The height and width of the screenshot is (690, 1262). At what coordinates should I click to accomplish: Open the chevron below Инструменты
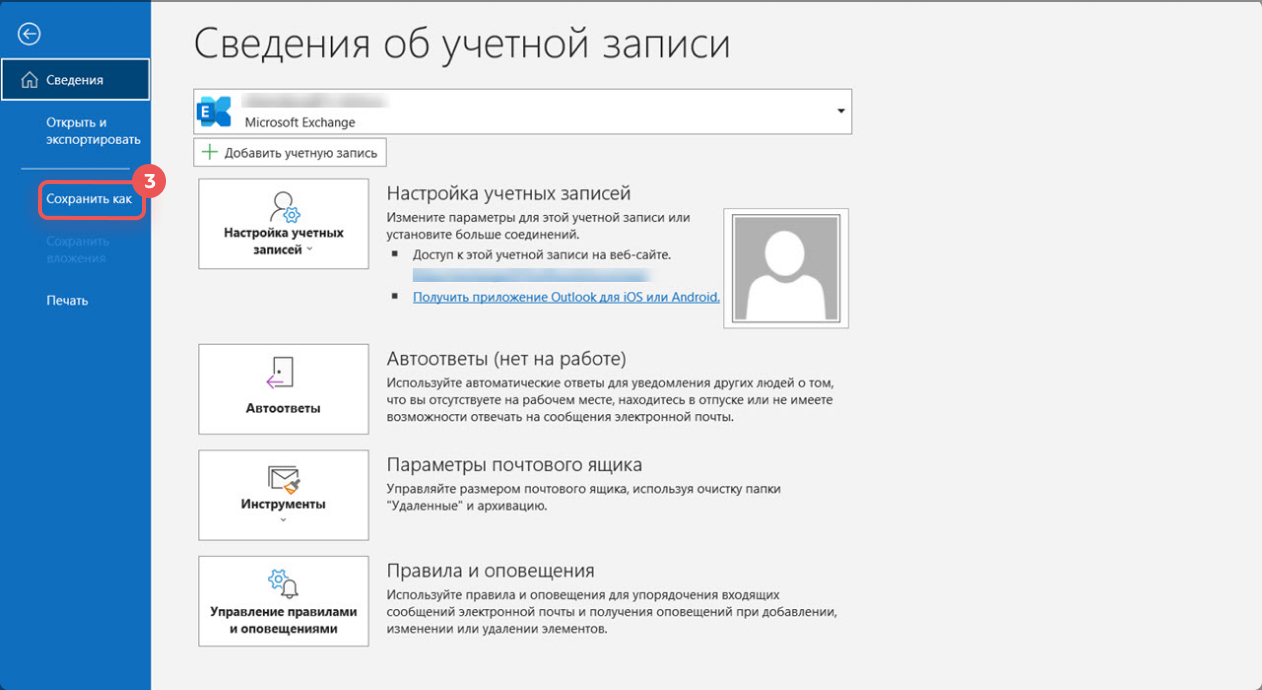[x=284, y=521]
